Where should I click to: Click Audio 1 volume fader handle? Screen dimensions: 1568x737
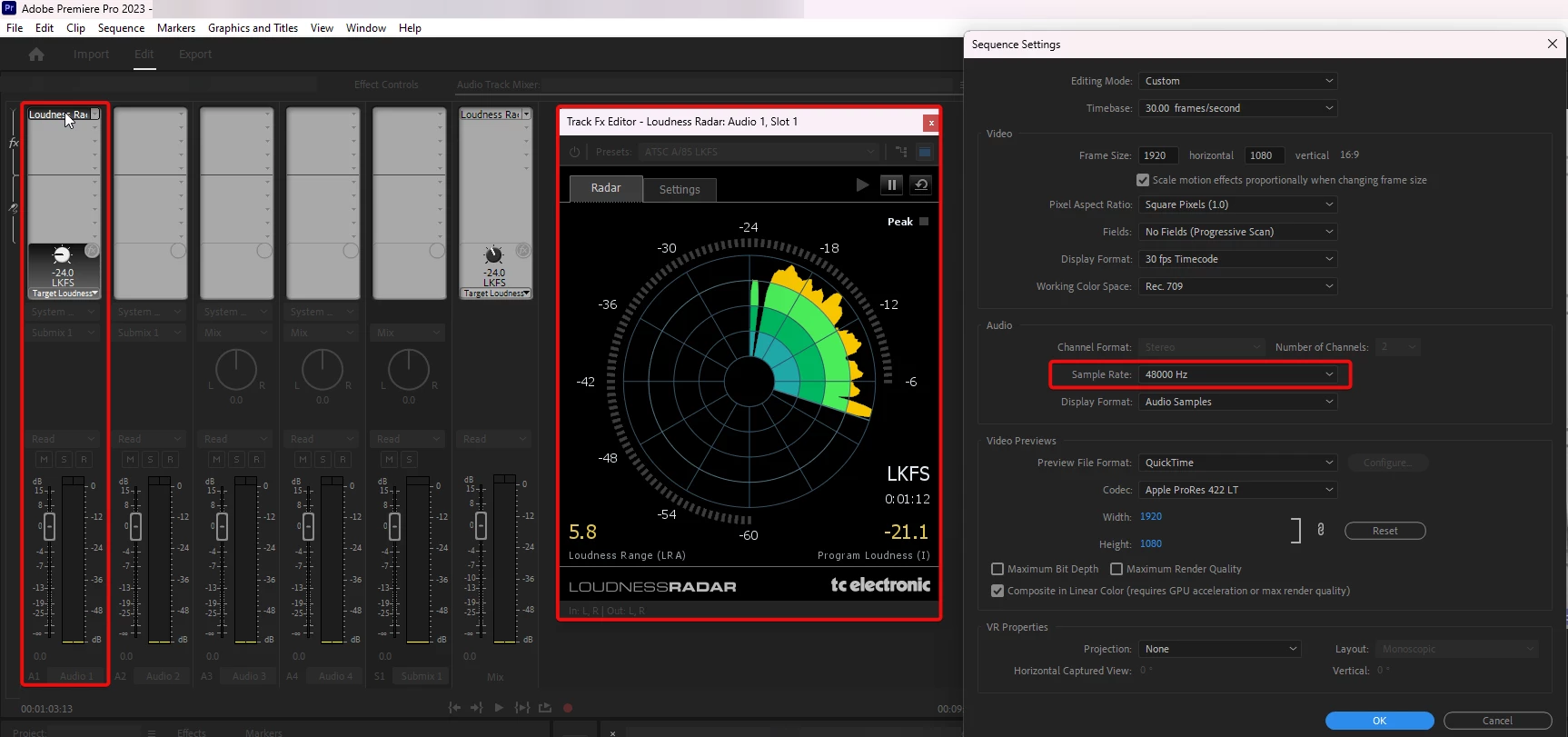click(x=49, y=526)
